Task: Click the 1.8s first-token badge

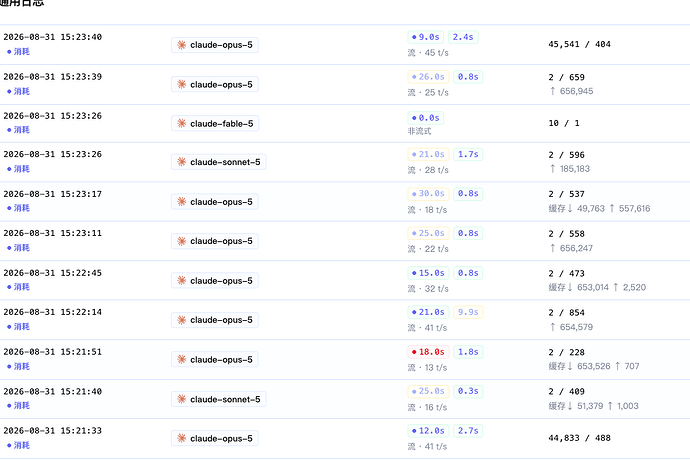Action: pos(468,352)
